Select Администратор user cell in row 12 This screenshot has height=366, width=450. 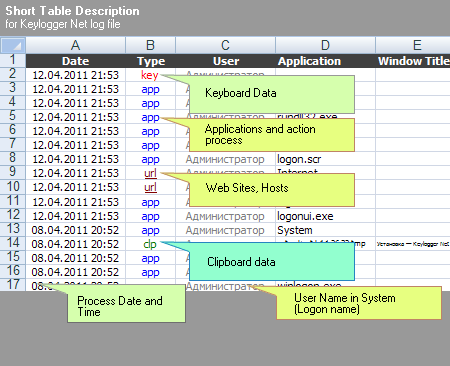pyautogui.click(x=226, y=216)
